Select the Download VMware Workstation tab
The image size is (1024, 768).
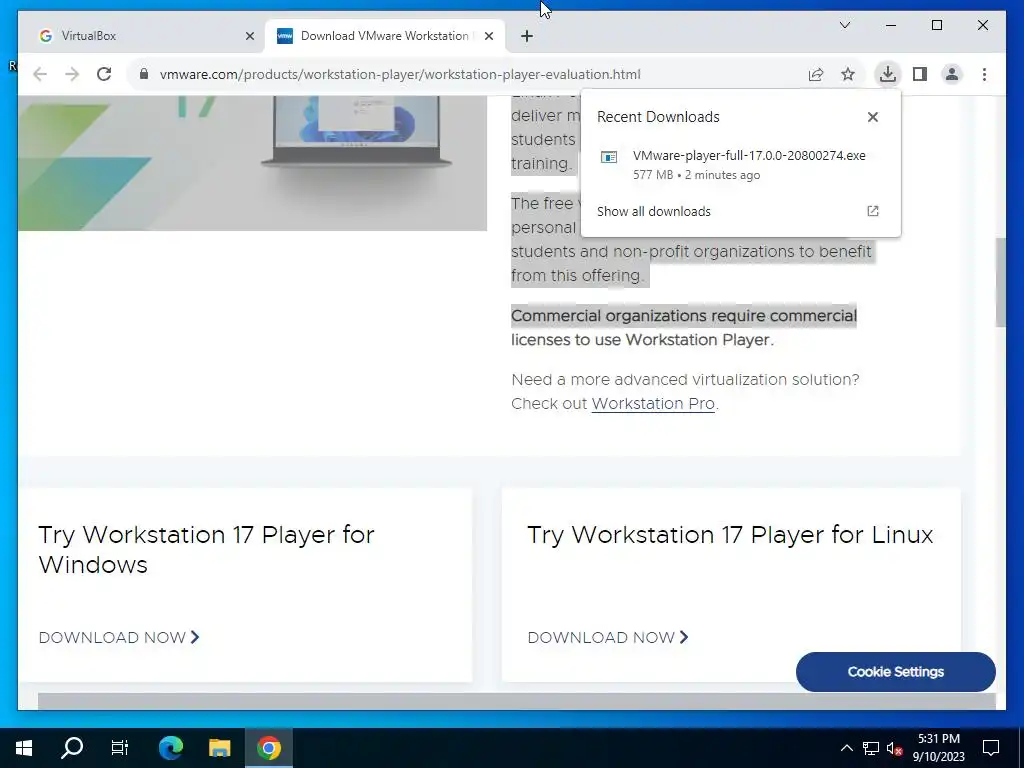384,36
